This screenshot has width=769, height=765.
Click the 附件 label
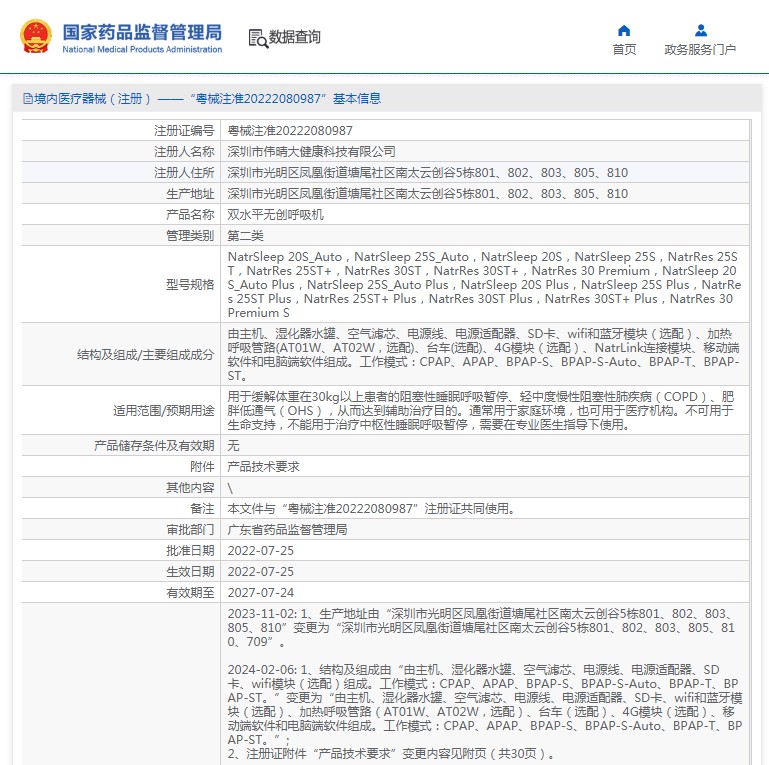click(x=202, y=466)
